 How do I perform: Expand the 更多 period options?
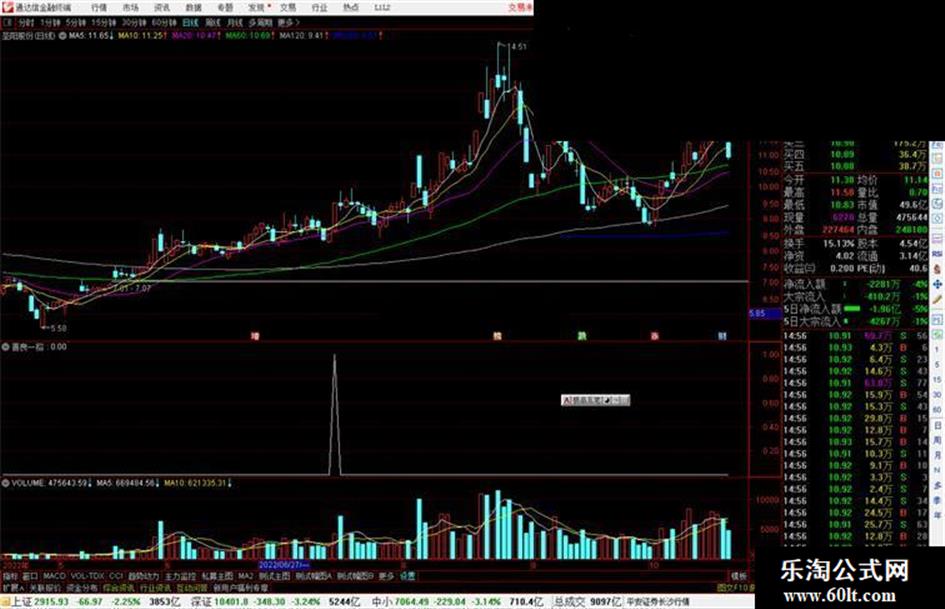288,22
